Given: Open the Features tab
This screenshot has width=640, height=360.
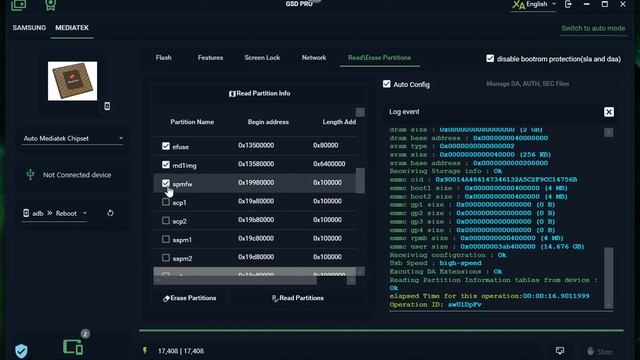Looking at the screenshot, I should [x=210, y=58].
